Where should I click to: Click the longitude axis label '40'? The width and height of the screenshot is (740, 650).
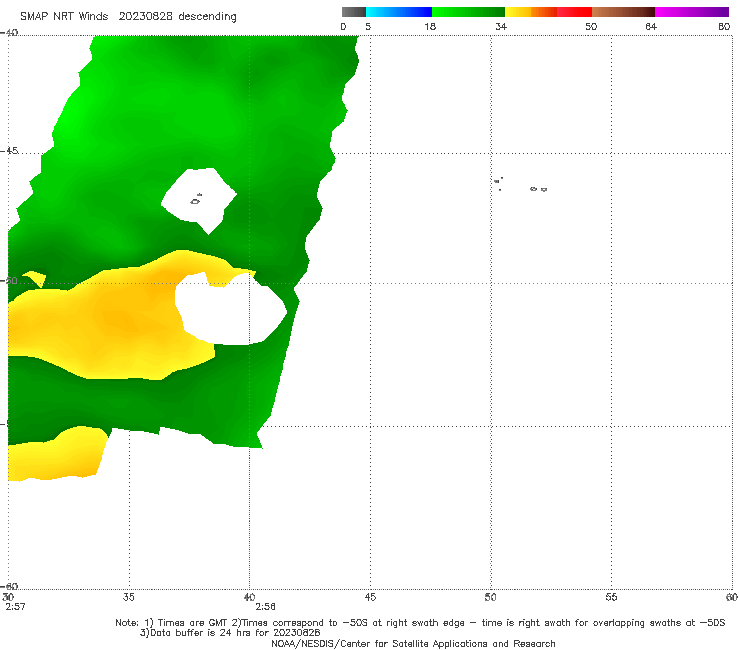coord(249,597)
